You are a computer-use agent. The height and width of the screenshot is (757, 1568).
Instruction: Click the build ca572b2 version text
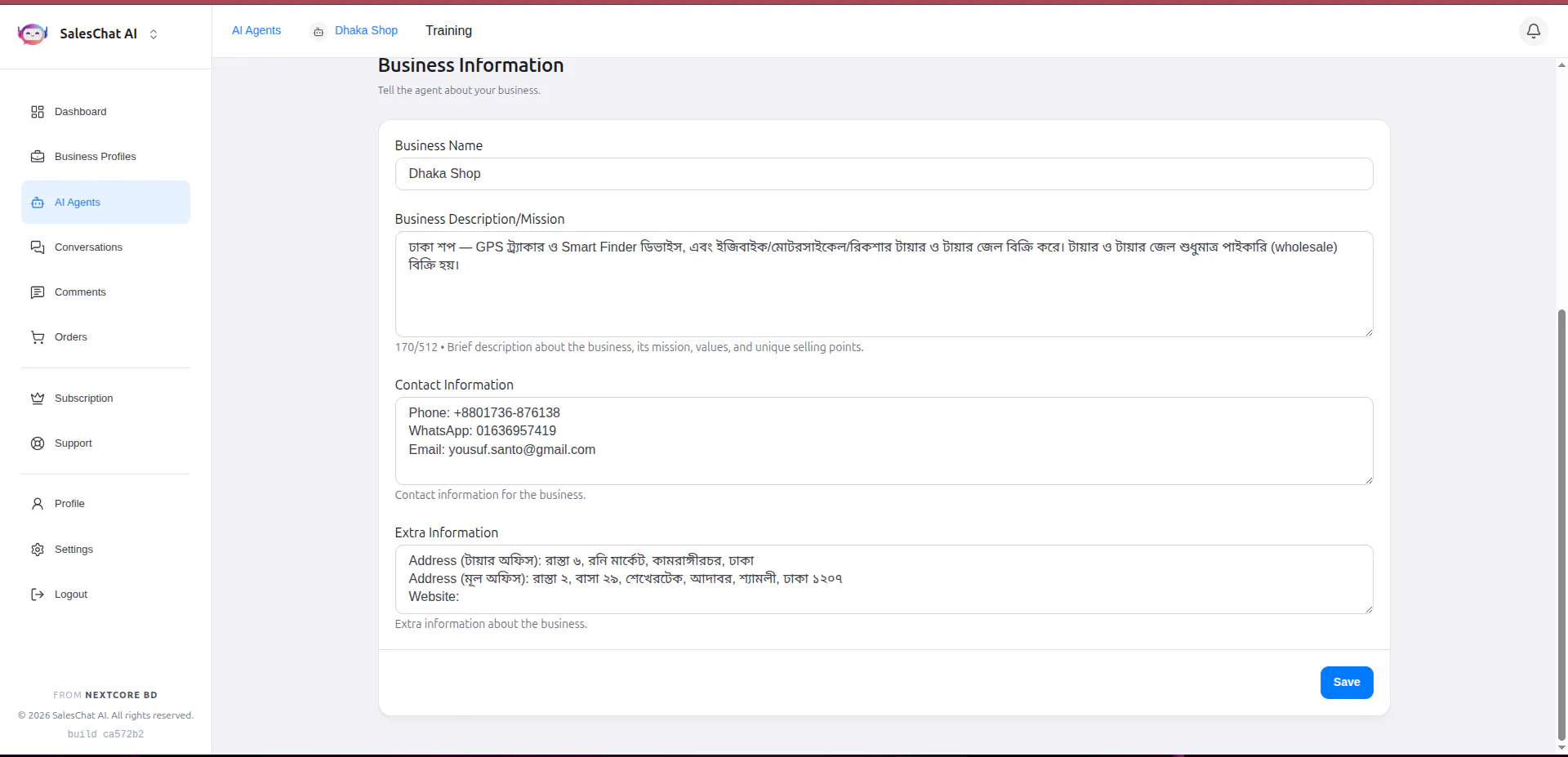tap(105, 734)
